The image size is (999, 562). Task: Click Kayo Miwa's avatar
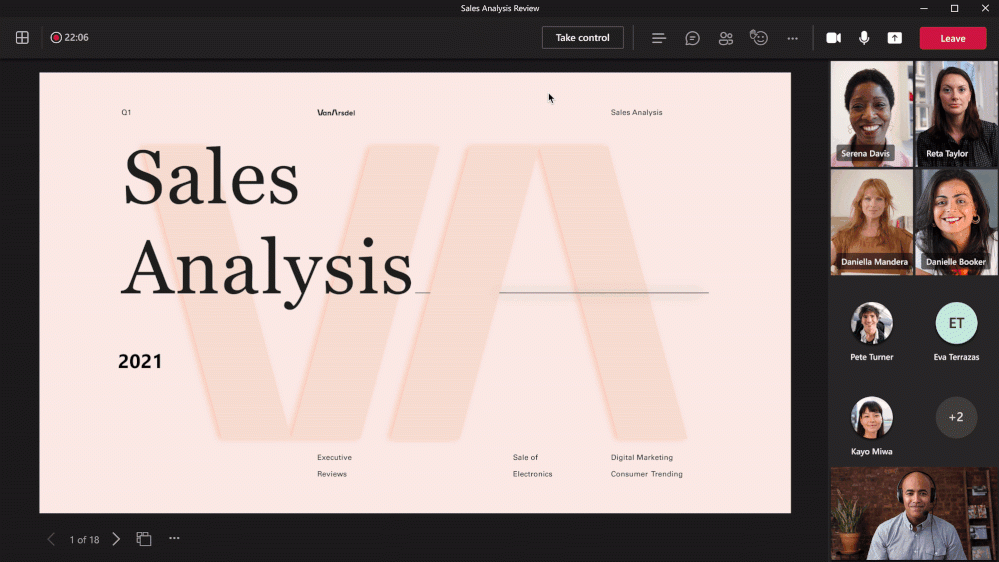(872, 417)
